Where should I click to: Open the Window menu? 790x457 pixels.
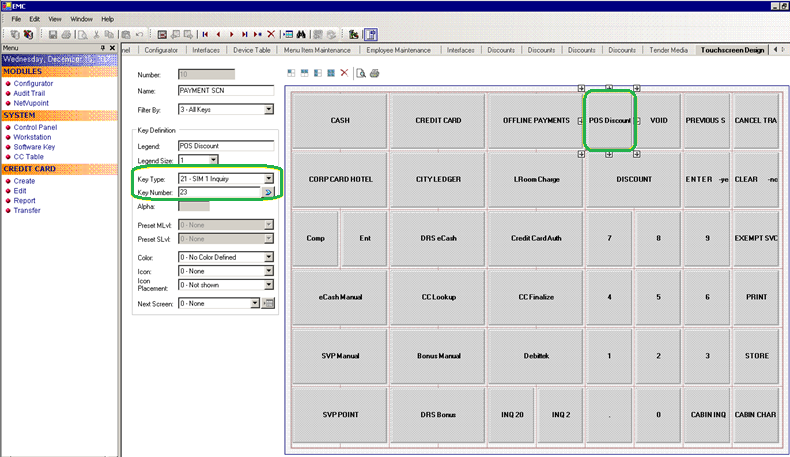point(81,19)
